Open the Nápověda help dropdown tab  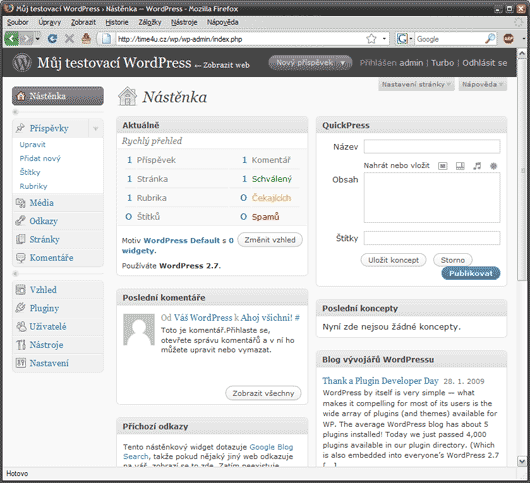point(482,84)
